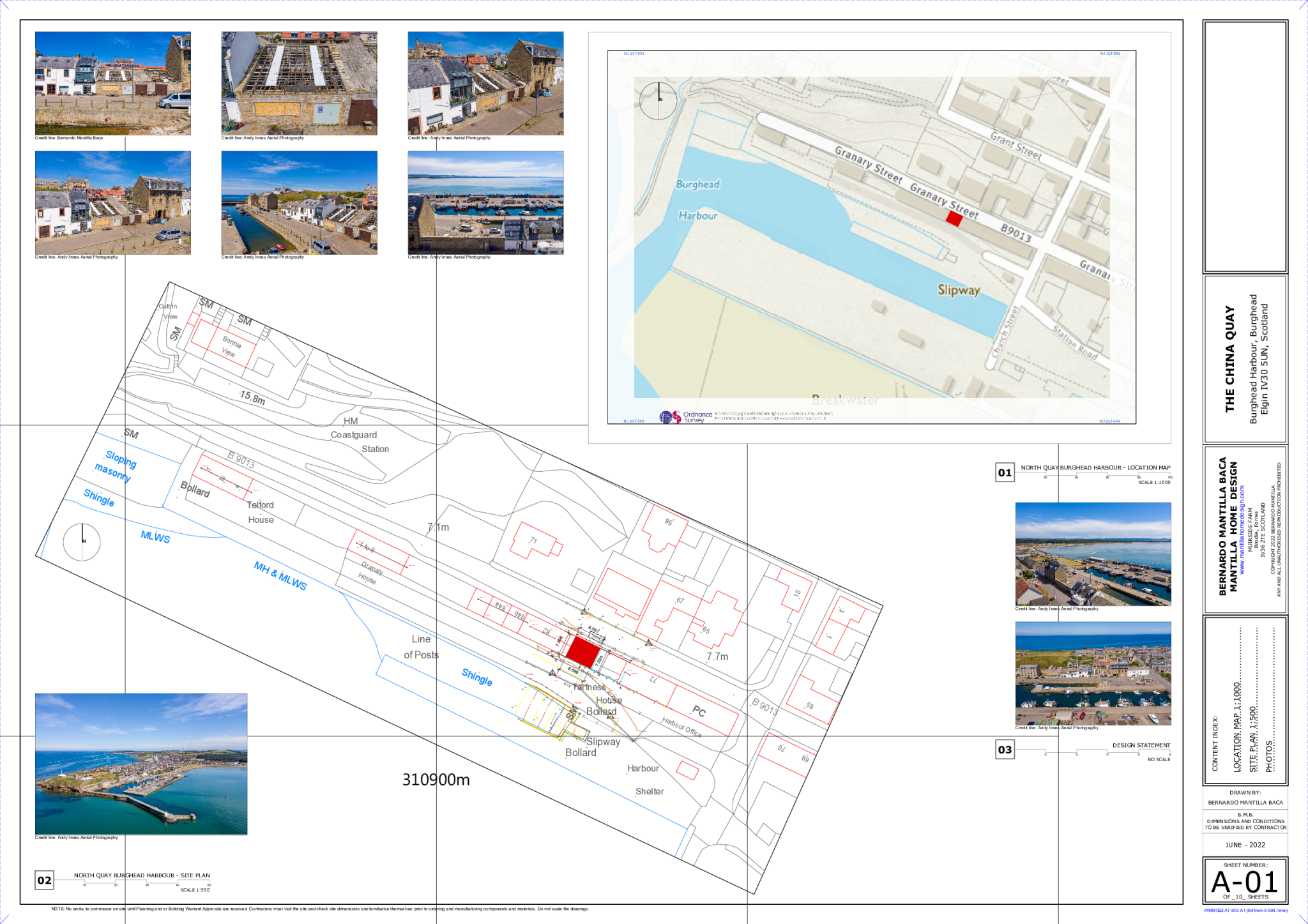Click the north arrow on location map
1308x924 pixels.
click(658, 101)
